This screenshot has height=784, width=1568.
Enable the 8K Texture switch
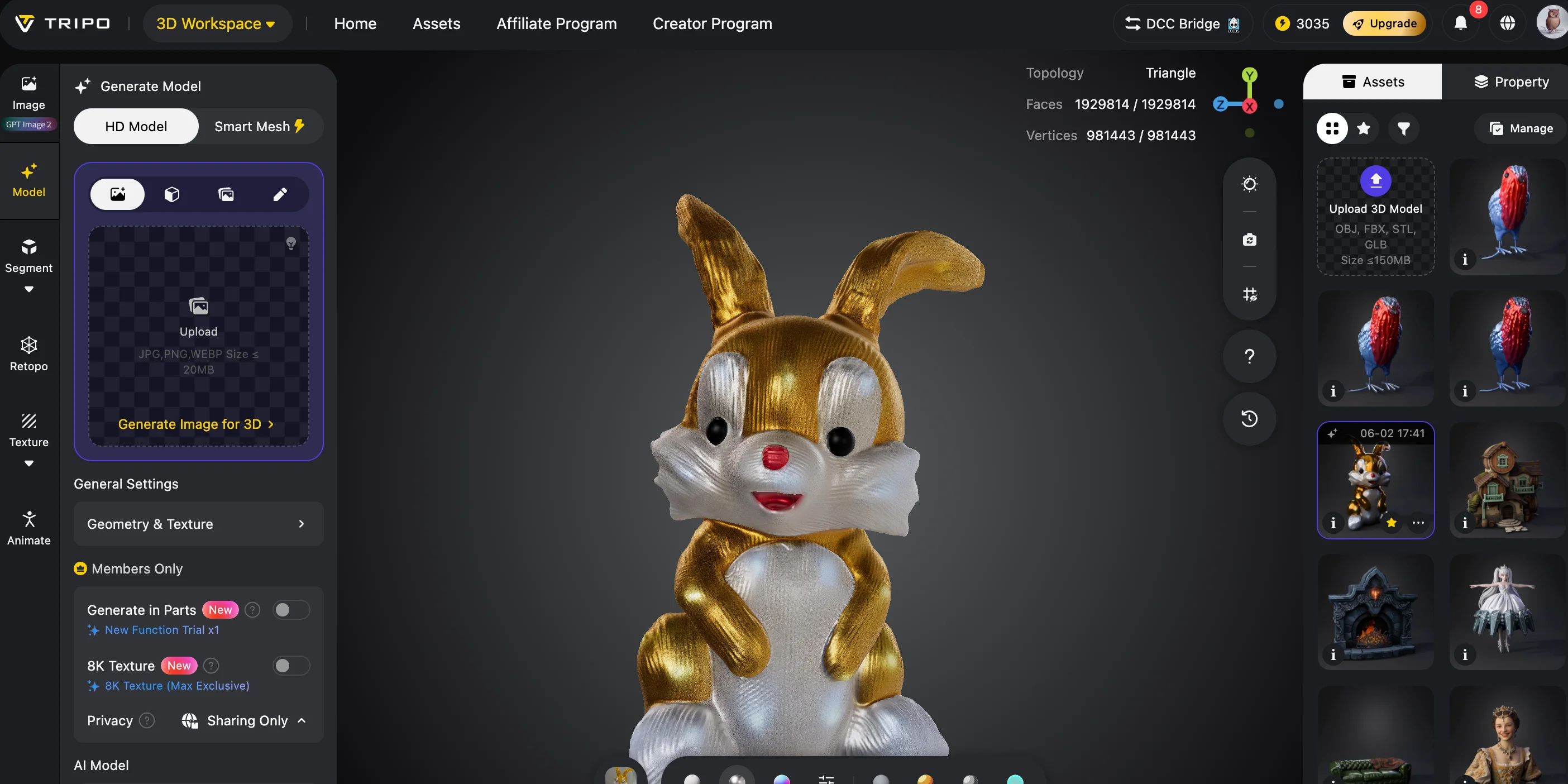point(291,666)
